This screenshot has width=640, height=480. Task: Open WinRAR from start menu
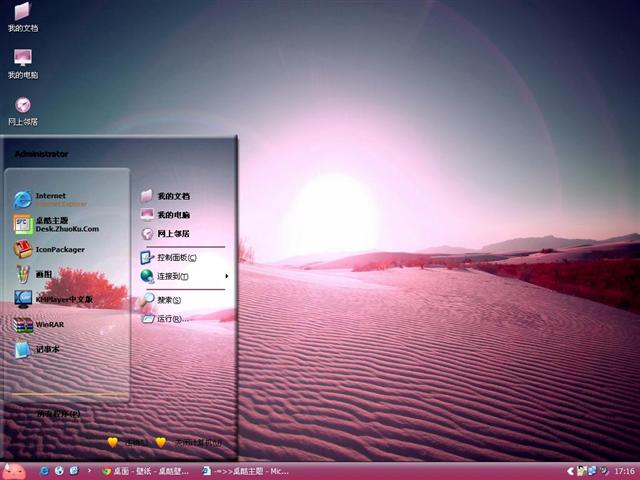point(39,324)
